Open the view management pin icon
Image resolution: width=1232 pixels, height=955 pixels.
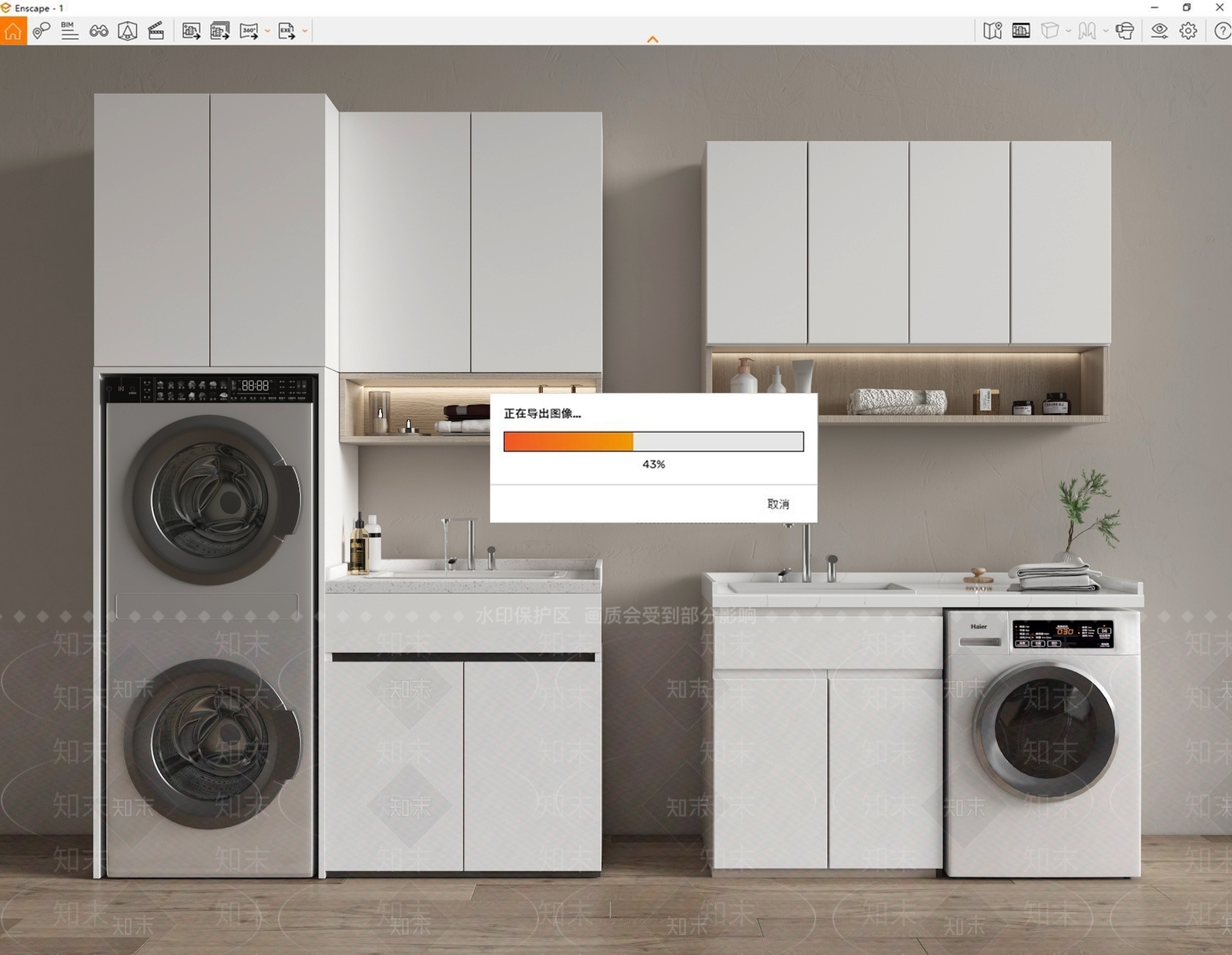[x=42, y=31]
